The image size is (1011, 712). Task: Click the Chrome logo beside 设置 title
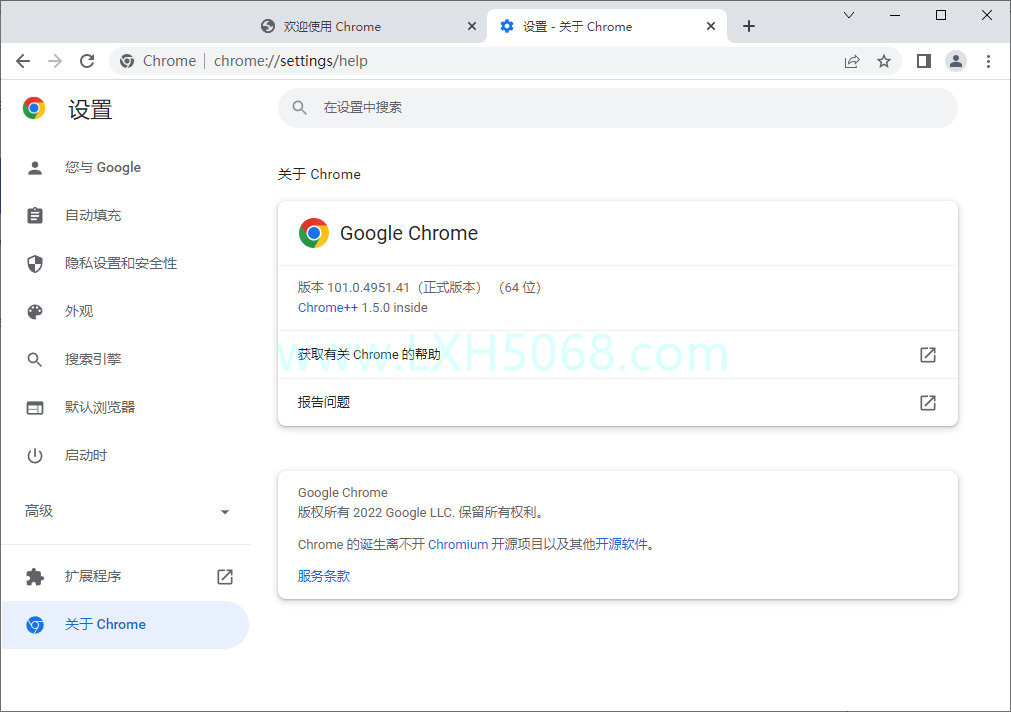(x=34, y=108)
